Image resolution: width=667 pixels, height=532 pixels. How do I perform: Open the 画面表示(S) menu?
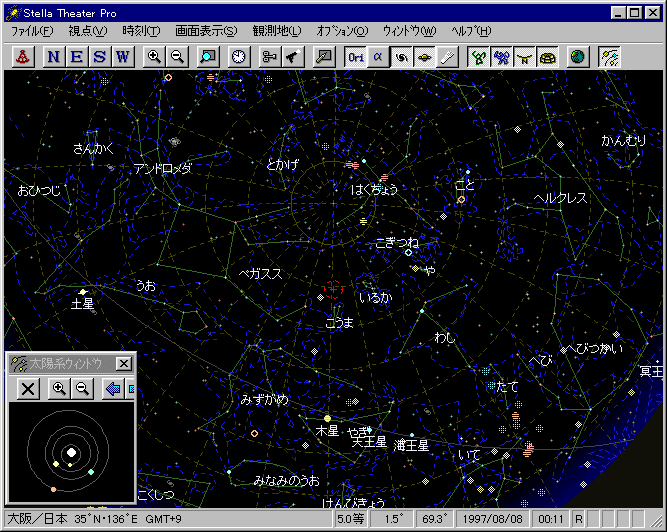pos(206,31)
